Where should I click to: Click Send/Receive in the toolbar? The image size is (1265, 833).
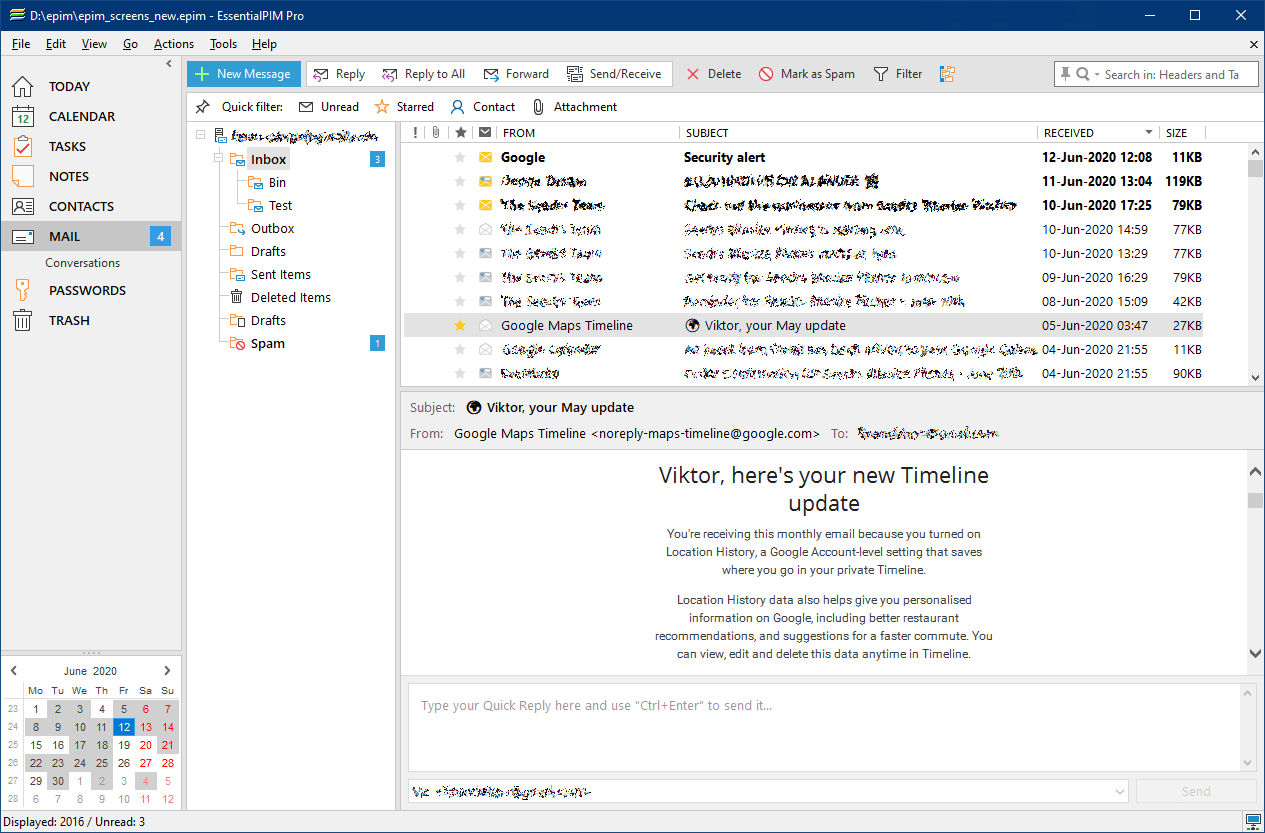point(614,74)
